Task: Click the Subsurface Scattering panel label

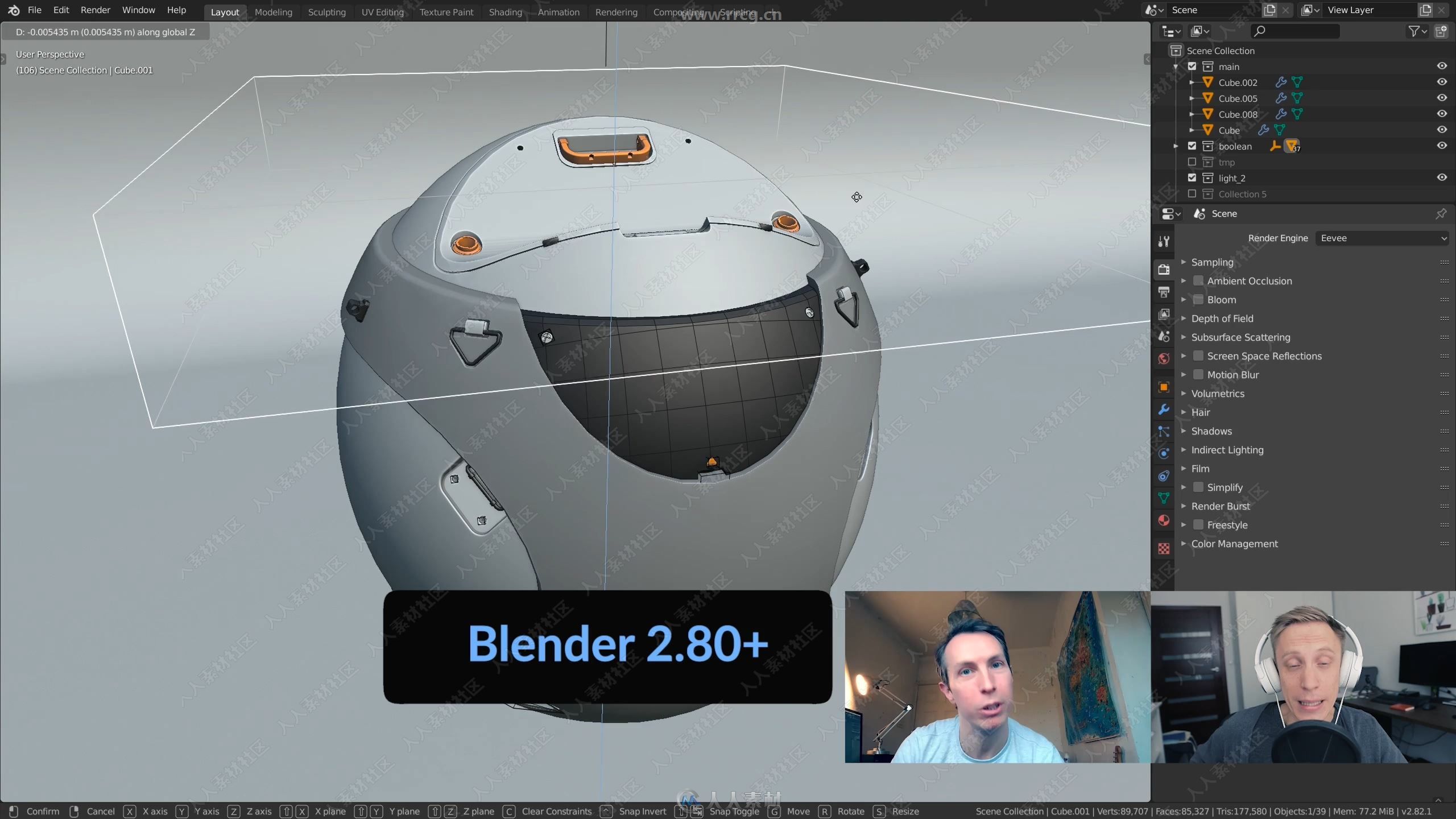Action: coord(1241,337)
